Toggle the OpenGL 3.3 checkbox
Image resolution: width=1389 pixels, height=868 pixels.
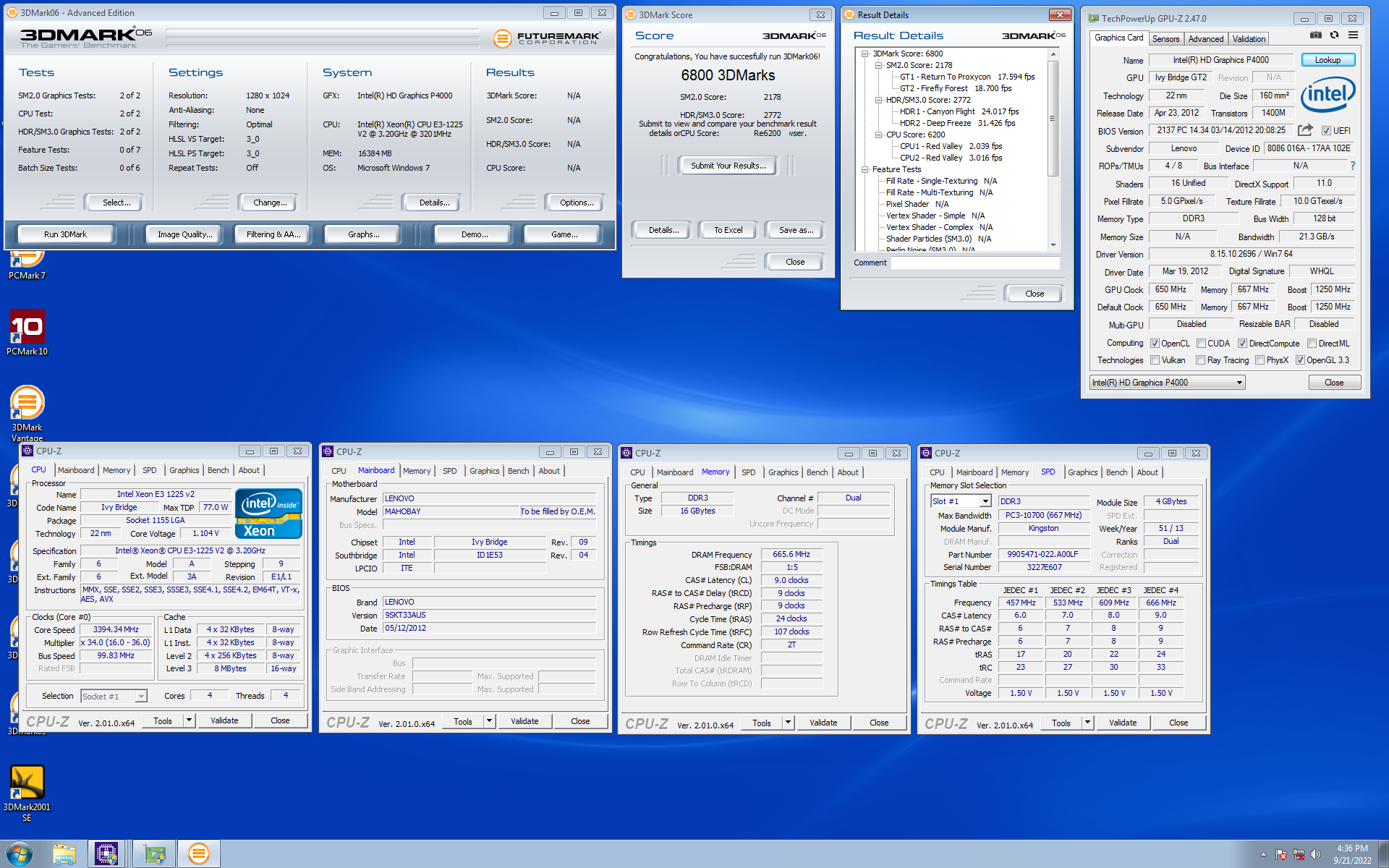pos(1300,360)
